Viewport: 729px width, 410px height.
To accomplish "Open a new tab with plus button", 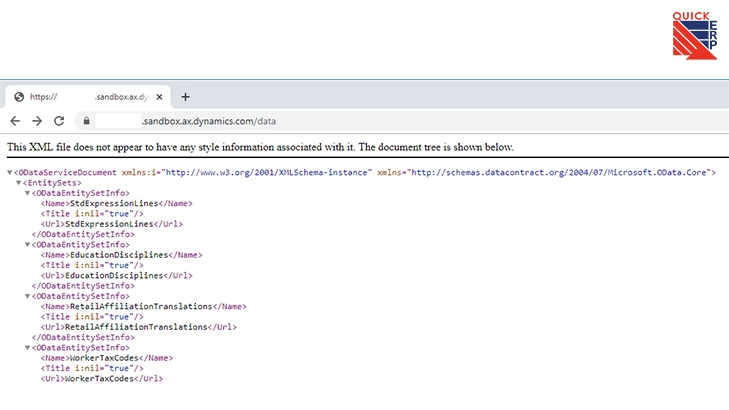I will 186,97.
